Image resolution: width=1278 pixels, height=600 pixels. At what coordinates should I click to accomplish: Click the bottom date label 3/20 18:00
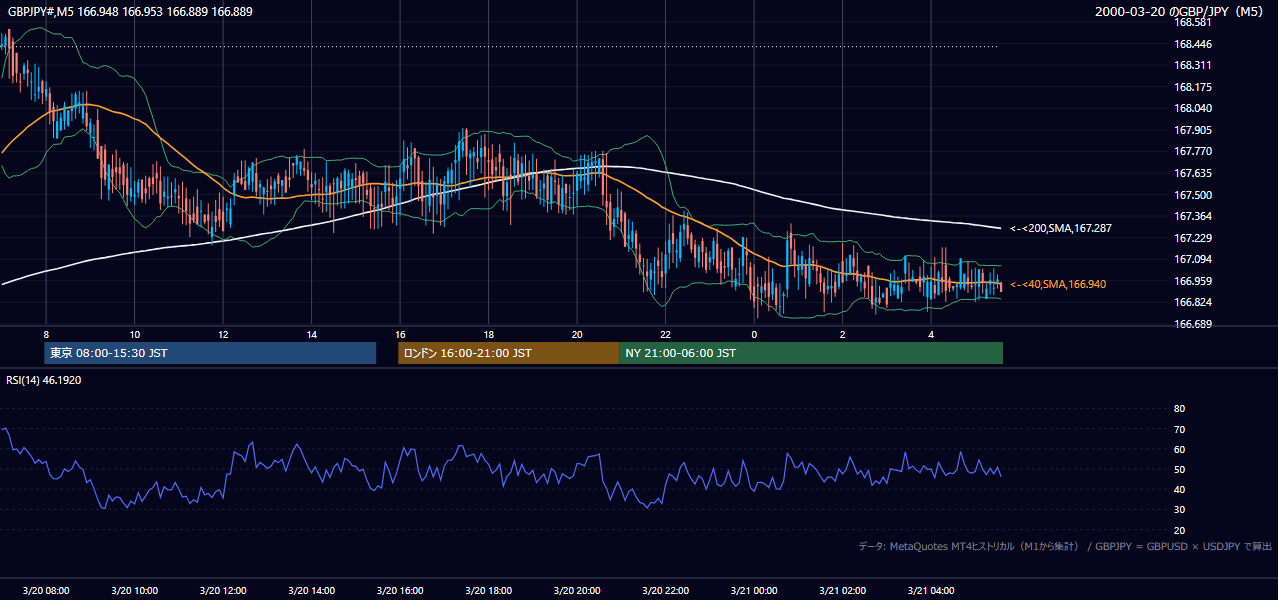coord(489,591)
